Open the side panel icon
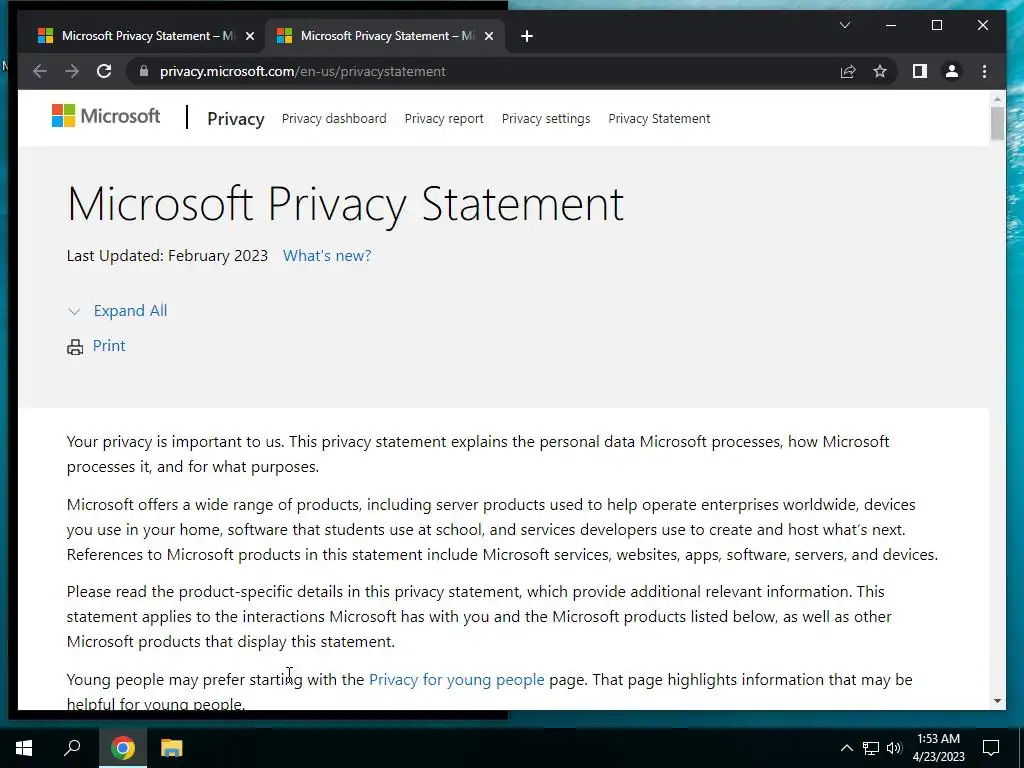This screenshot has height=768, width=1024. (x=920, y=71)
